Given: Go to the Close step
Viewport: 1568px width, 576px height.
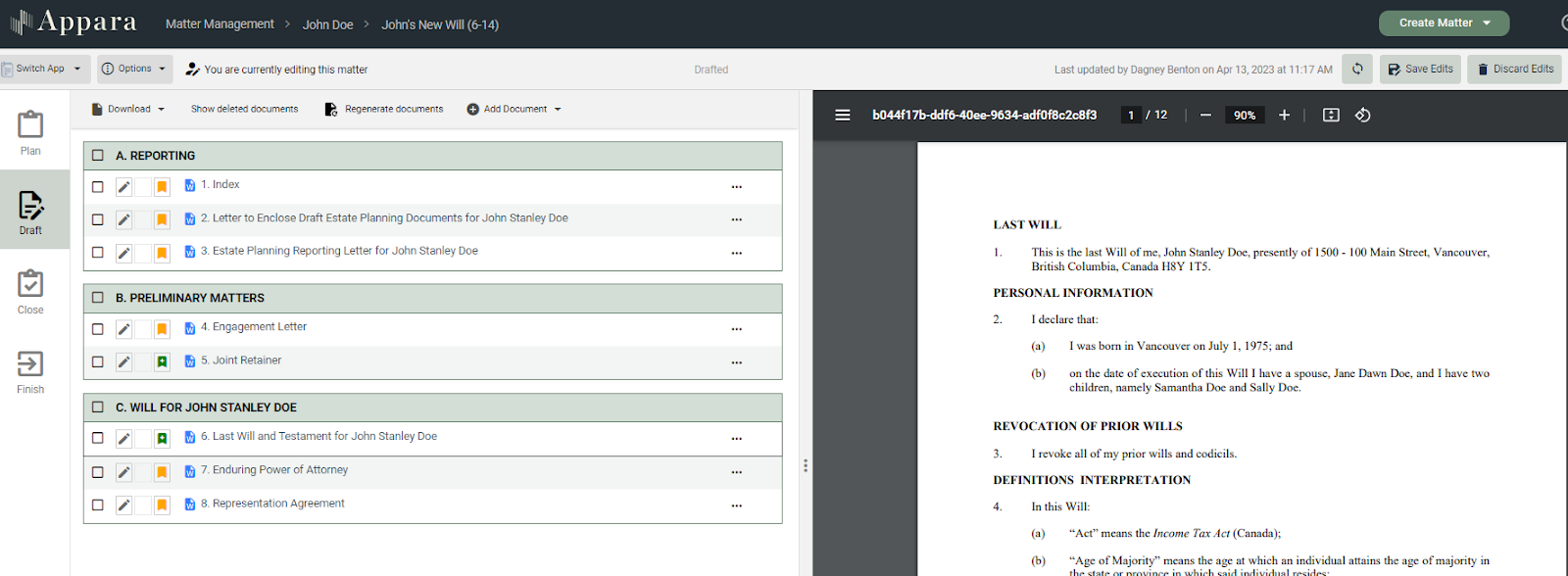Looking at the screenshot, I should 30,291.
